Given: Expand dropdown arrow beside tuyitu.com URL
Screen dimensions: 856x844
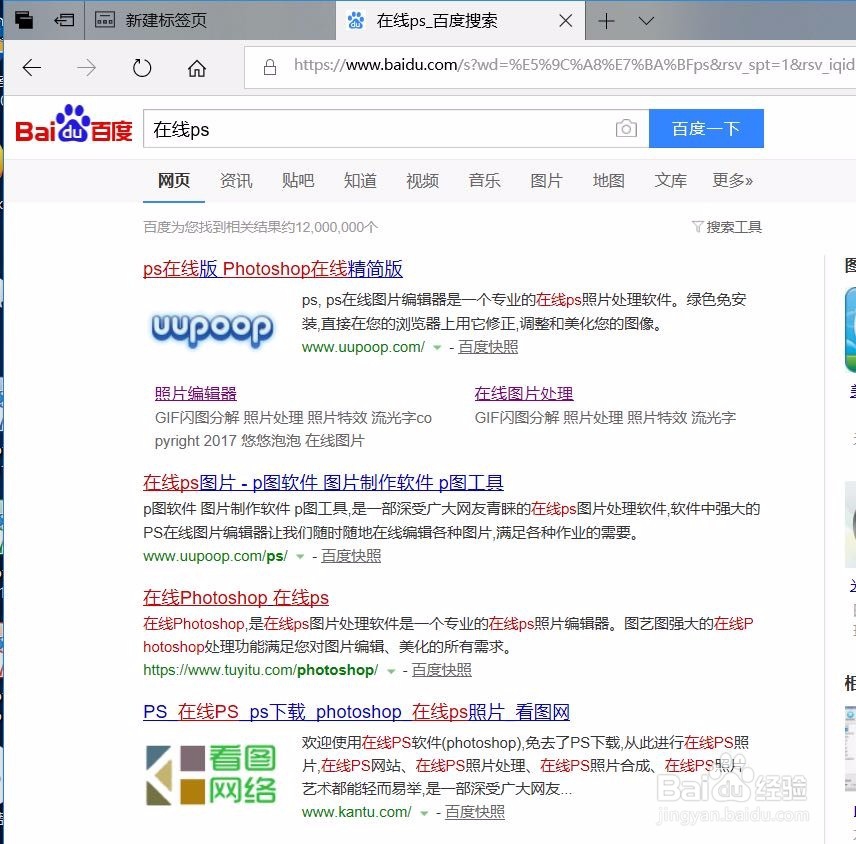Looking at the screenshot, I should (x=391, y=671).
